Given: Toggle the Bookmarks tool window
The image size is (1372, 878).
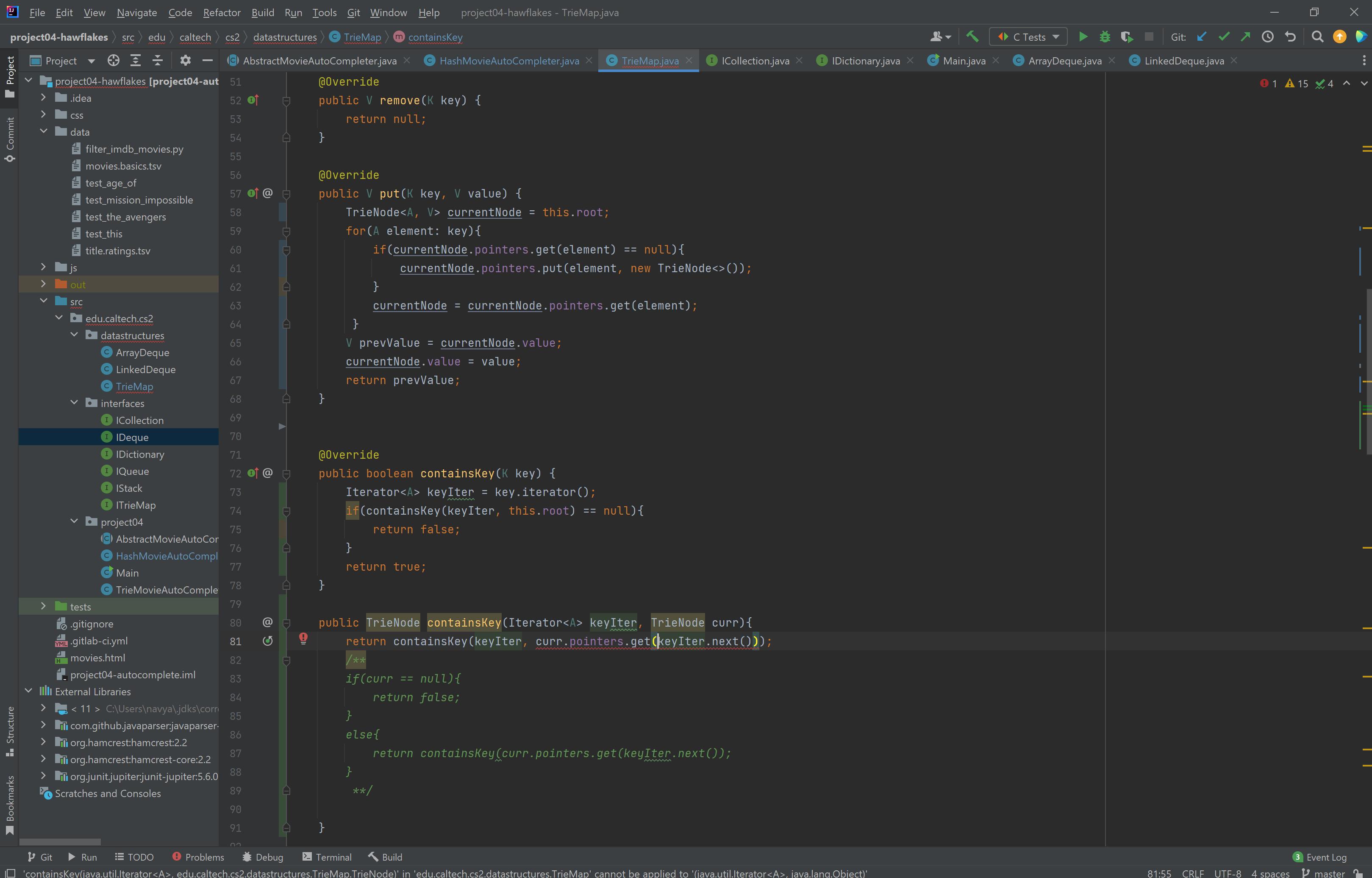Looking at the screenshot, I should [10, 804].
